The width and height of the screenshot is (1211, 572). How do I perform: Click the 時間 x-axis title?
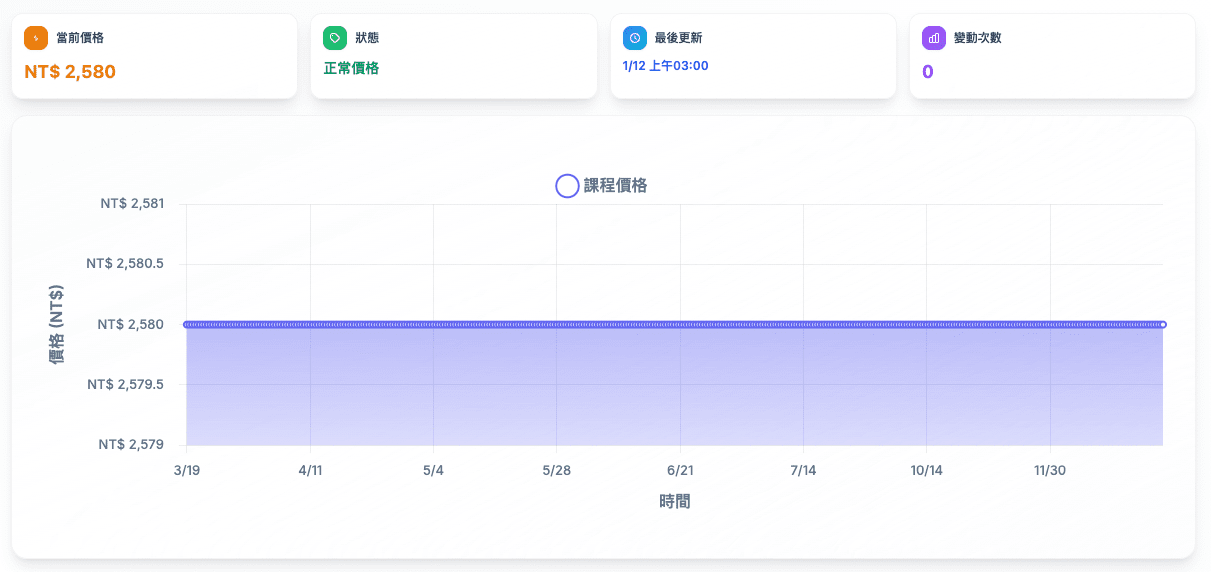675,501
